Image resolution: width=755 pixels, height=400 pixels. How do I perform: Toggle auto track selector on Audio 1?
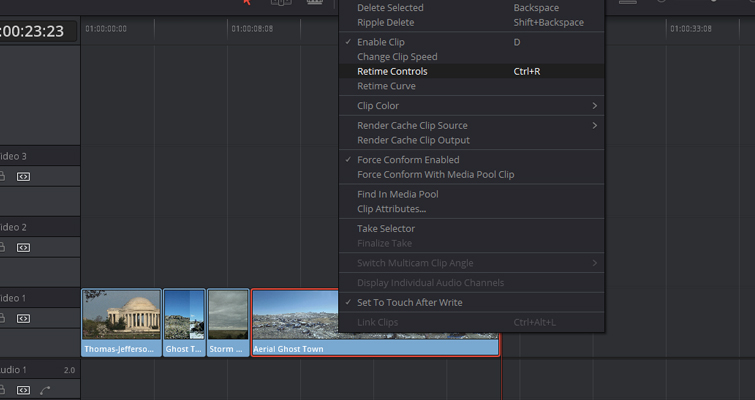[x=23, y=389]
